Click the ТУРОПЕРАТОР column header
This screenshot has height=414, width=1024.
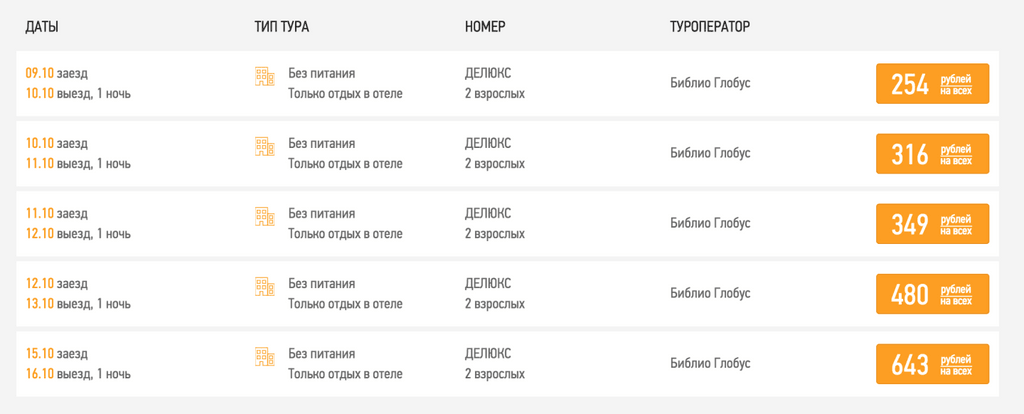(x=710, y=27)
